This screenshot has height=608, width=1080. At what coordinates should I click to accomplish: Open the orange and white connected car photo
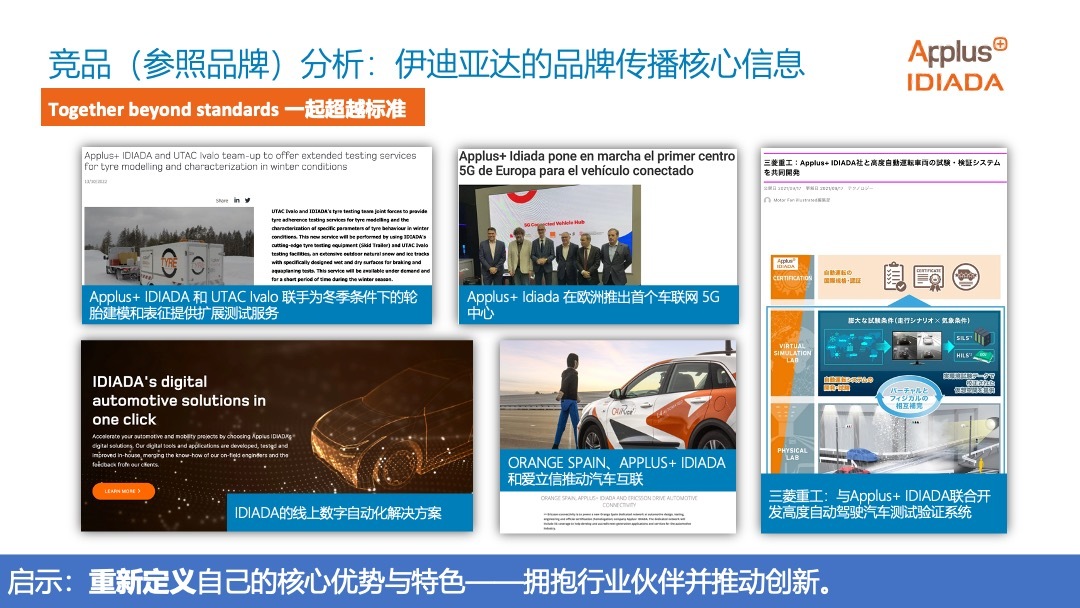click(x=617, y=395)
